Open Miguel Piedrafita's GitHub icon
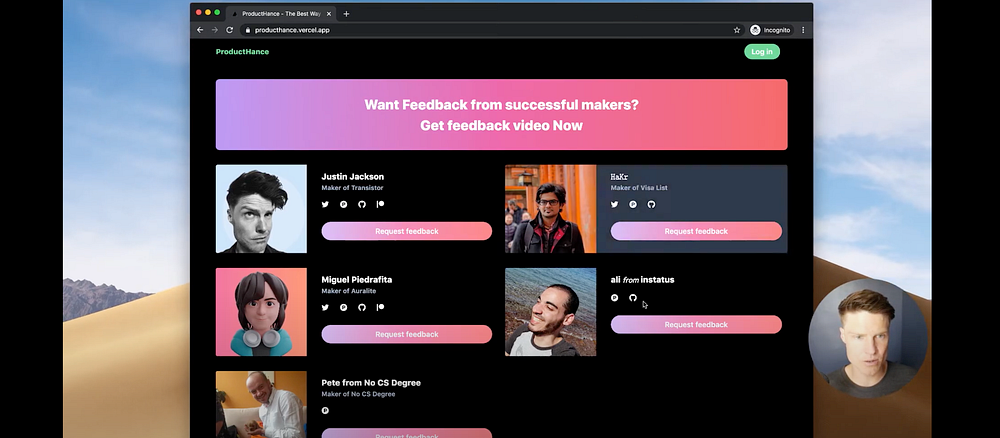Viewport: 1000px width, 438px height. (x=362, y=307)
